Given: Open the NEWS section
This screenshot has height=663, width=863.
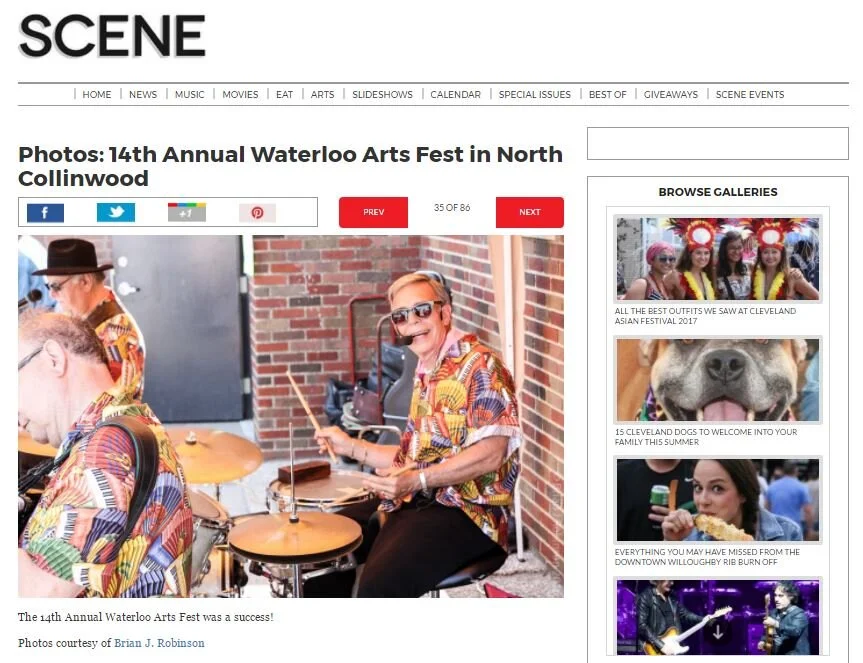Looking at the screenshot, I should pos(143,95).
